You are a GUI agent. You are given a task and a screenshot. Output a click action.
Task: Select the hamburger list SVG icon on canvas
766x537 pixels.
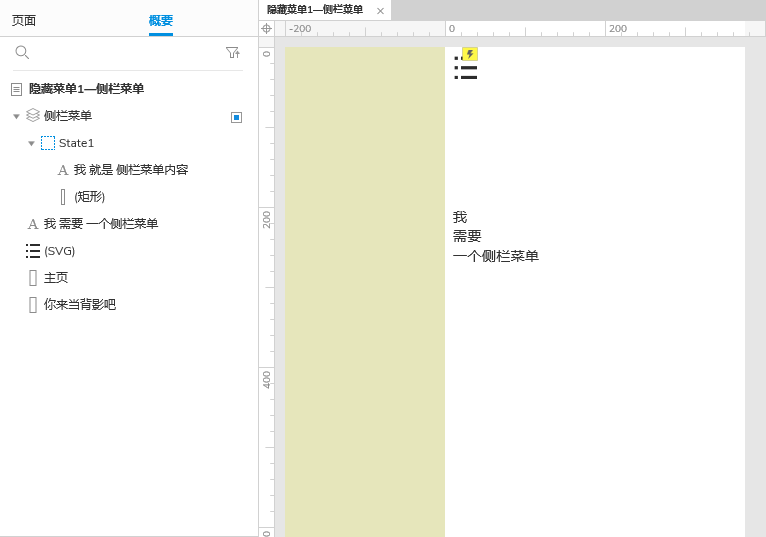click(x=466, y=68)
